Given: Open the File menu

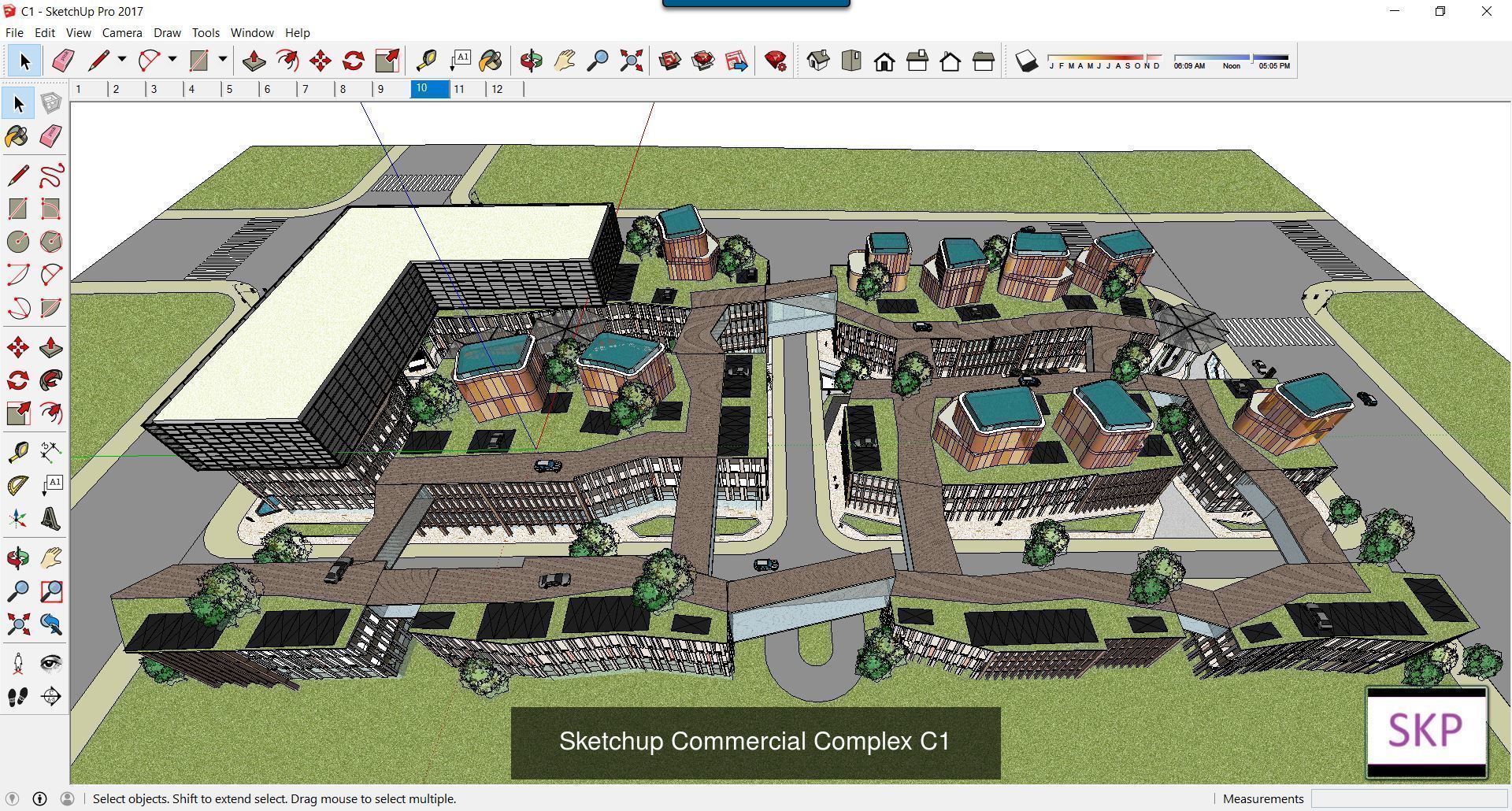Looking at the screenshot, I should coord(14,32).
